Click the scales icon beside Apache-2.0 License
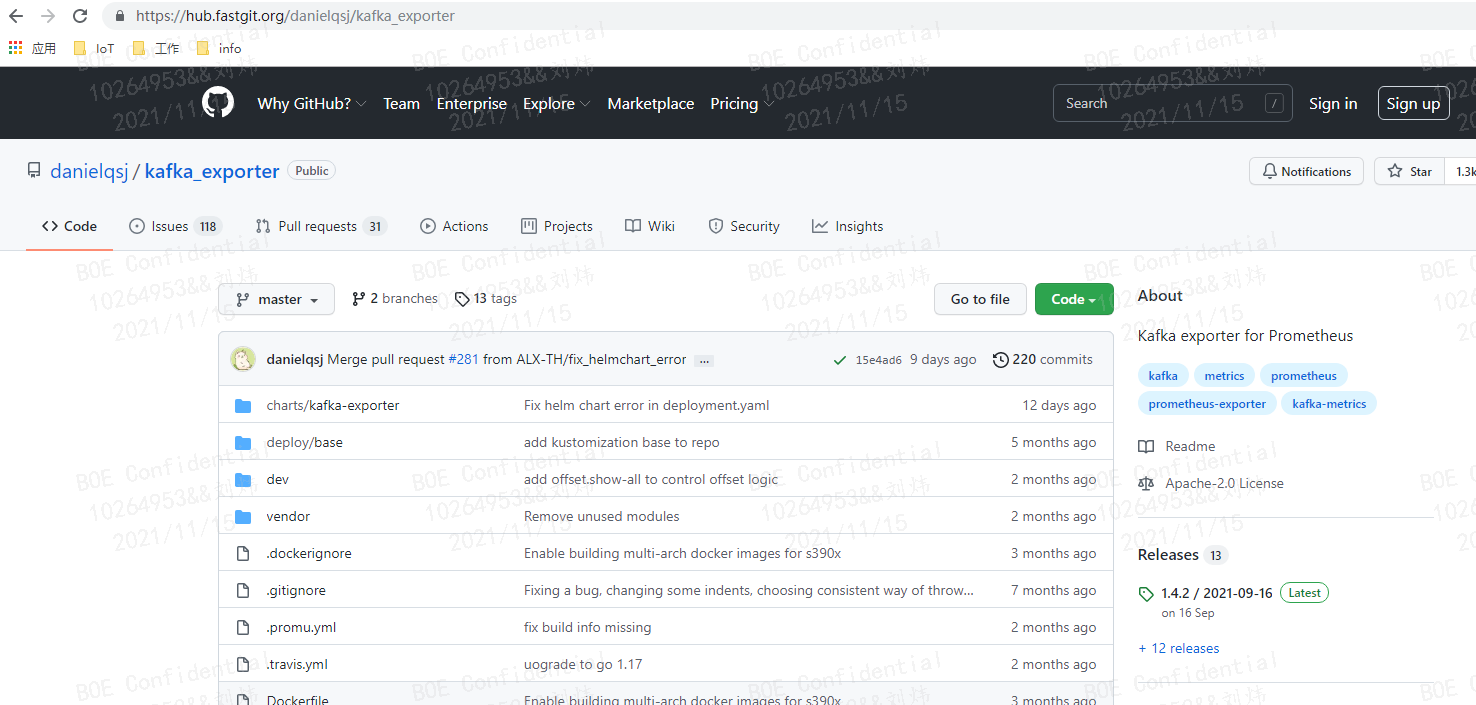Viewport: 1476px width, 705px height. coord(1146,484)
